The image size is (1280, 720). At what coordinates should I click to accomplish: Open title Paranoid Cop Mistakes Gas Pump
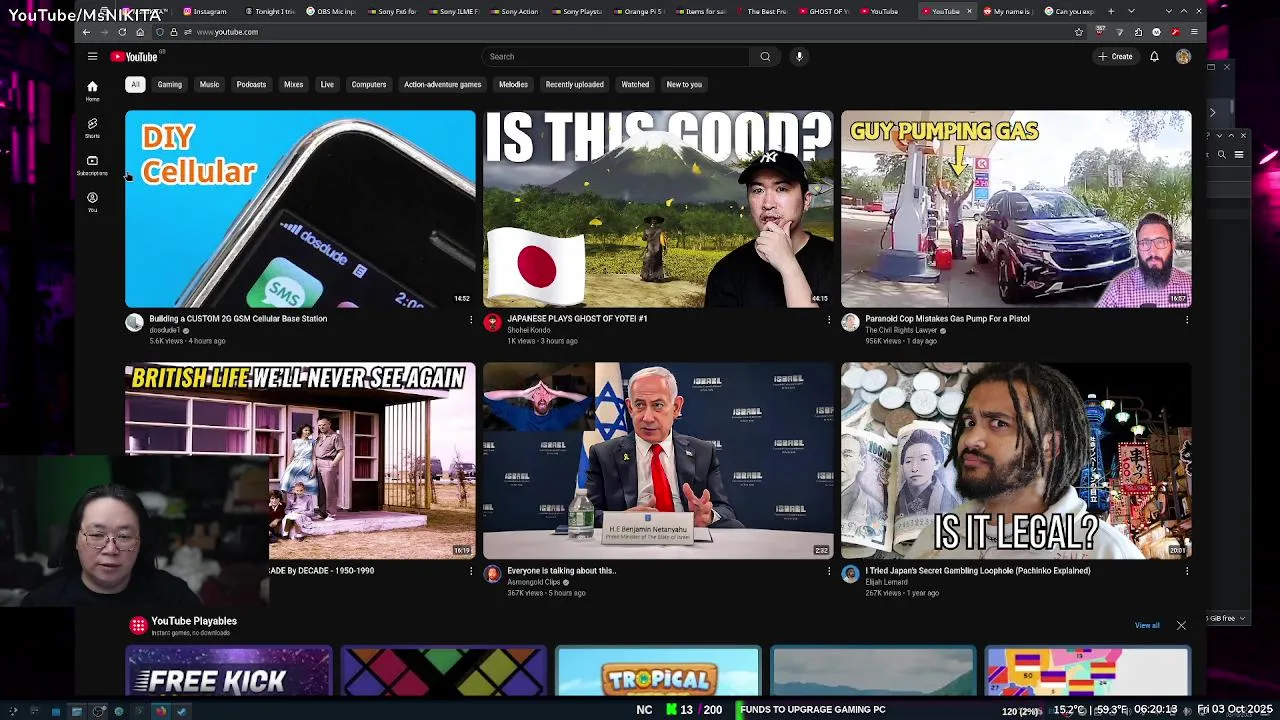pyautogui.click(x=947, y=319)
